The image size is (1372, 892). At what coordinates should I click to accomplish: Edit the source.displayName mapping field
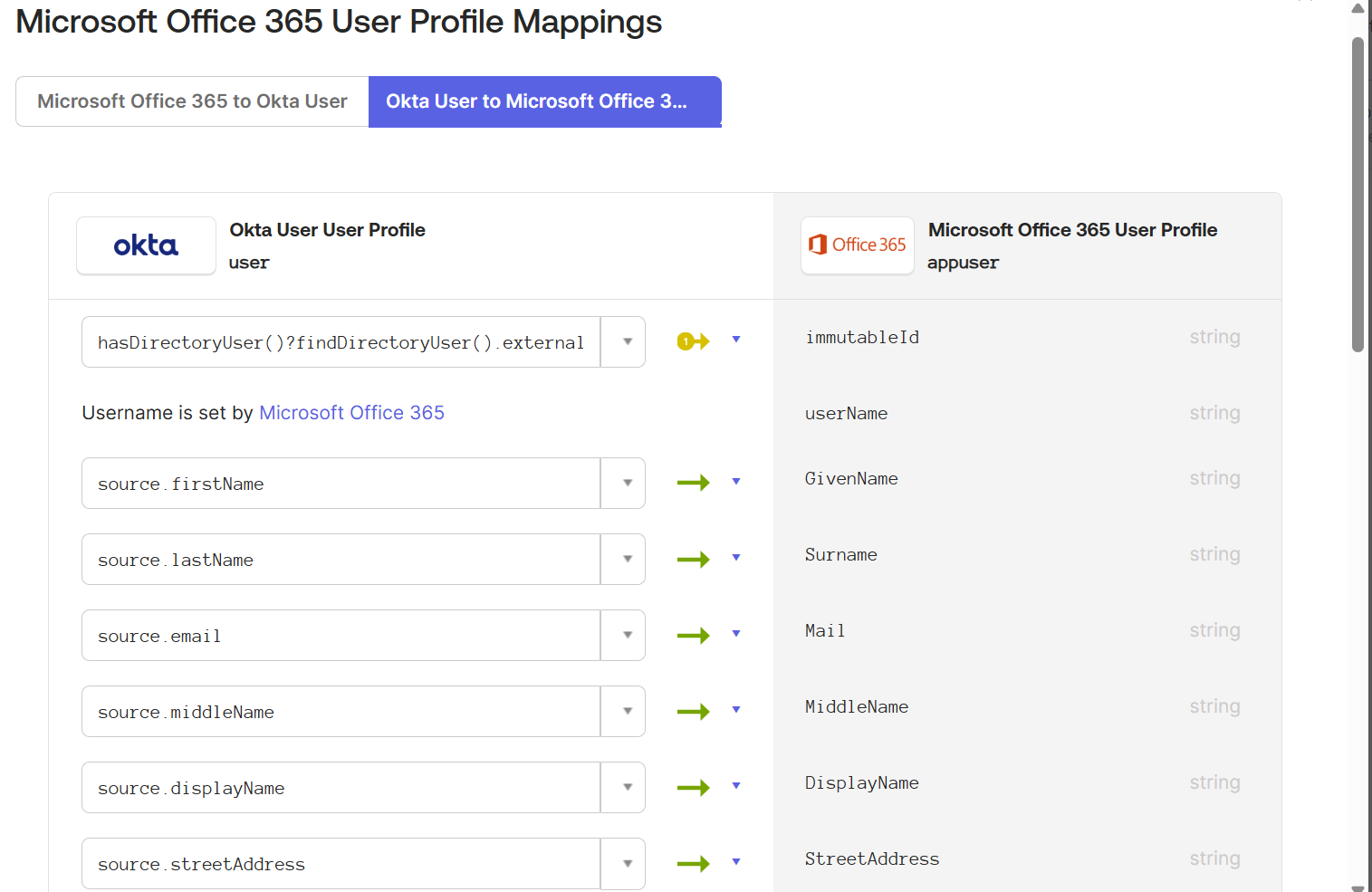click(341, 787)
